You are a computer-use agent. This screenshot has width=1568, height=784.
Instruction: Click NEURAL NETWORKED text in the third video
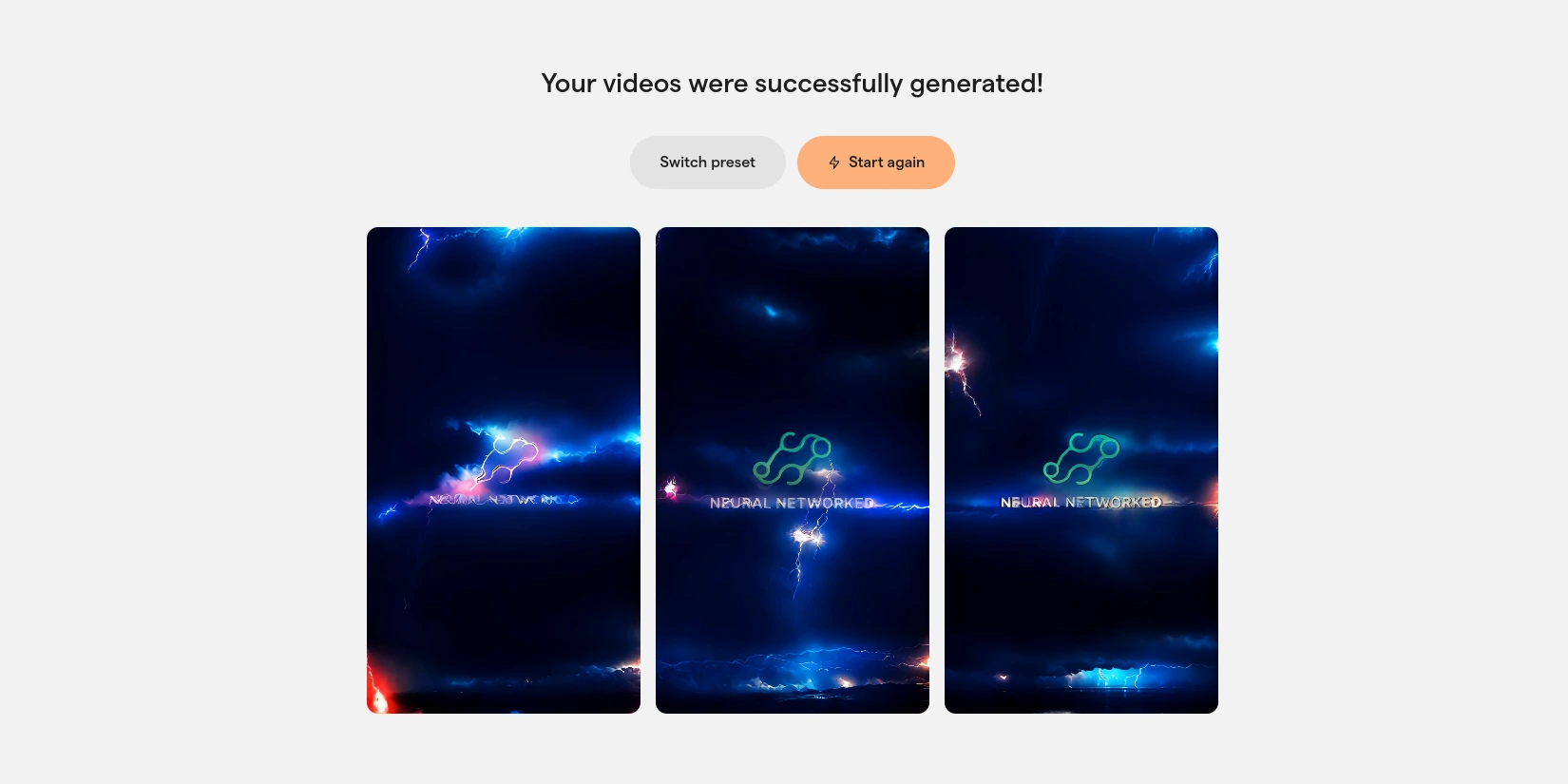point(1081,502)
